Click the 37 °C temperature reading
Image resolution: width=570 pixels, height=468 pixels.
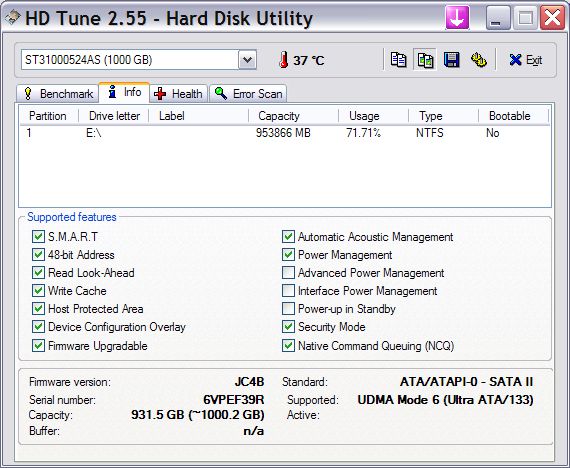(x=309, y=60)
